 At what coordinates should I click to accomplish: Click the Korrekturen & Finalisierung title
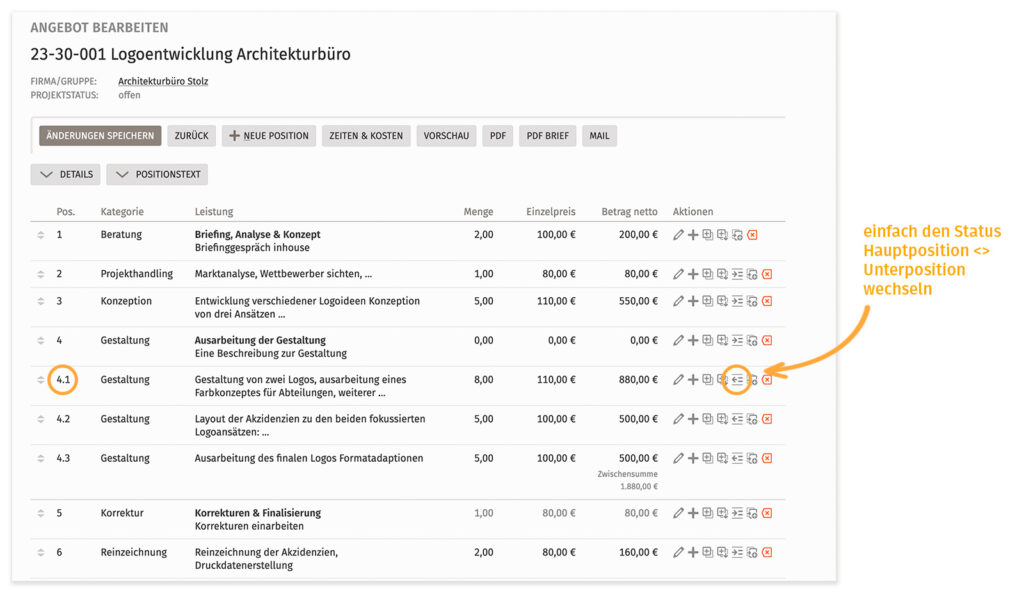[257, 513]
